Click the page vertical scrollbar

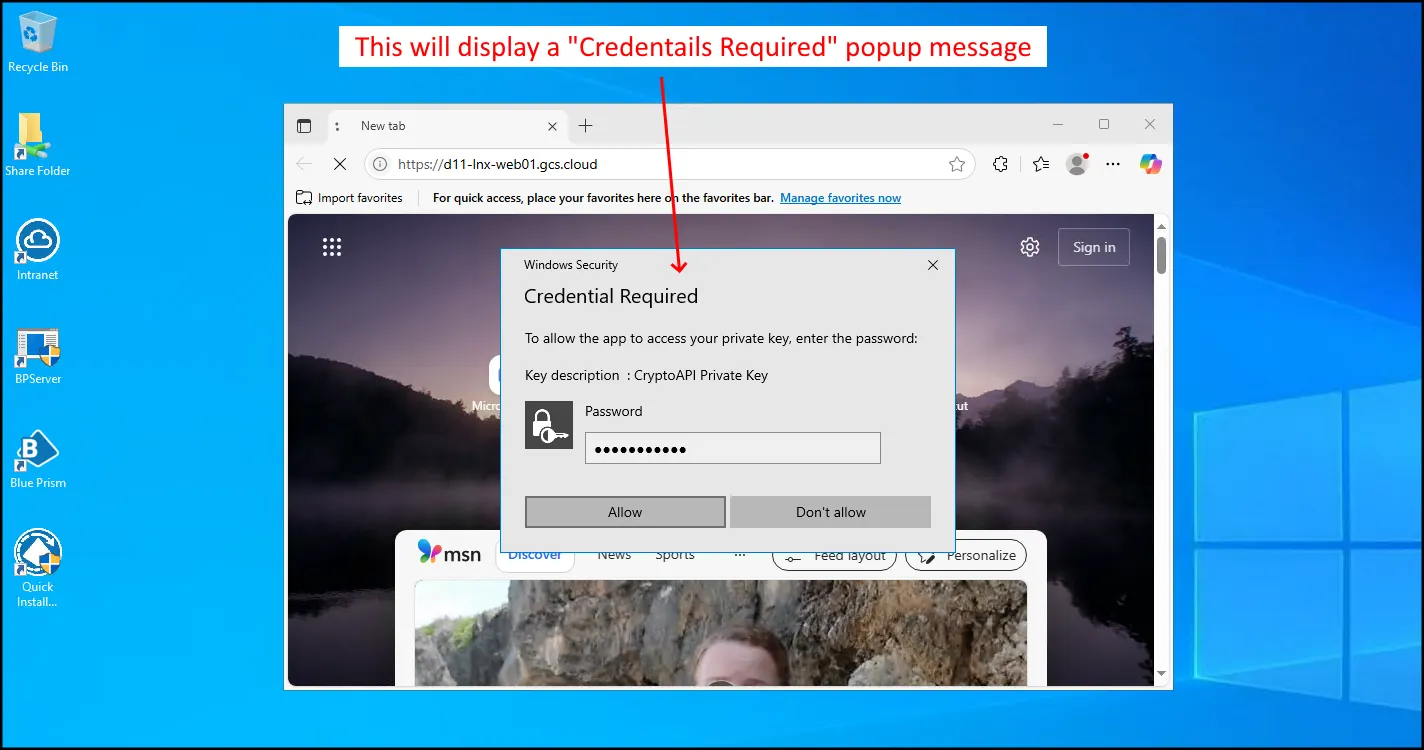click(x=1161, y=254)
